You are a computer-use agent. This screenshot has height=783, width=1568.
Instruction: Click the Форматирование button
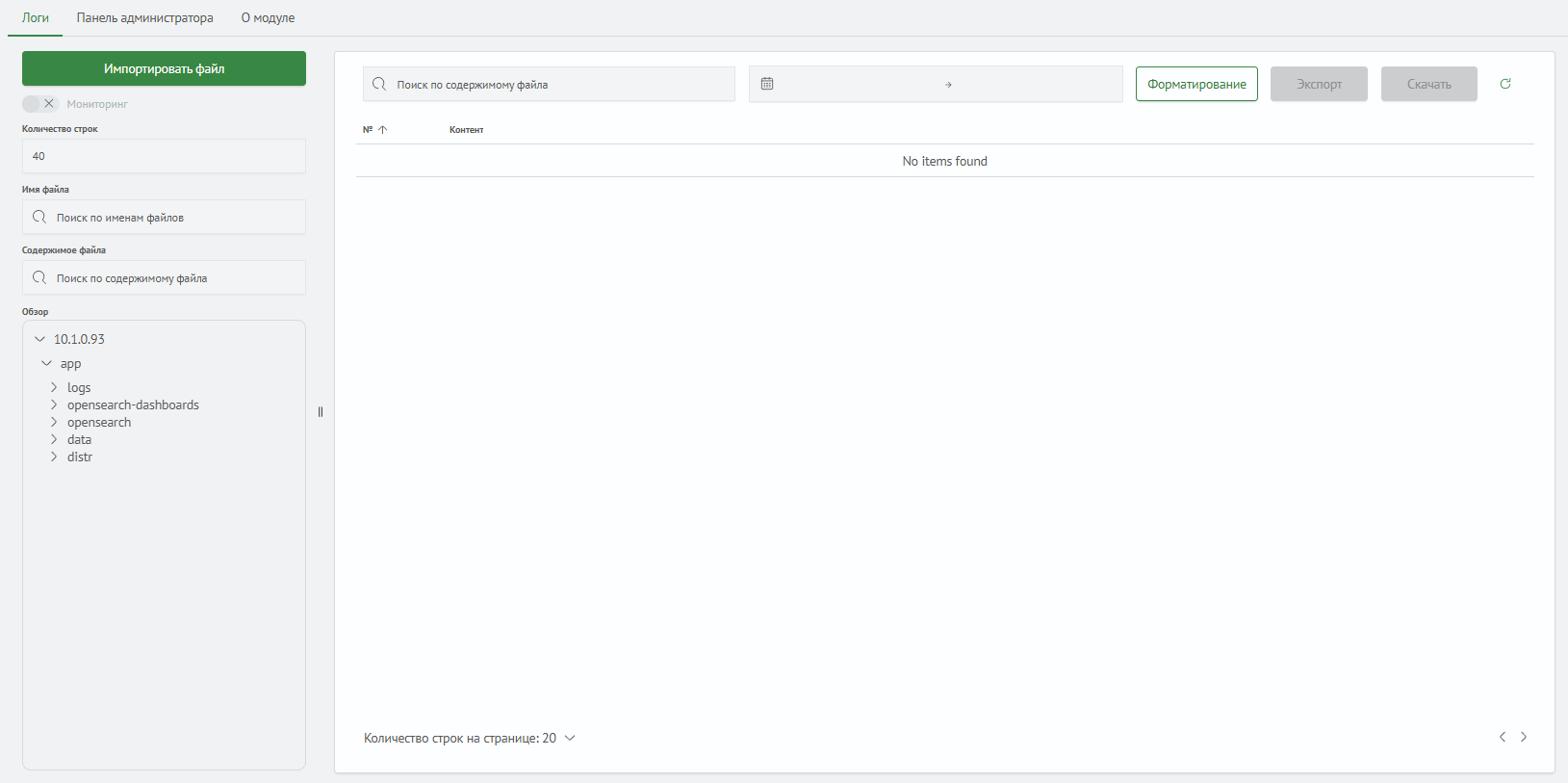click(x=1196, y=84)
